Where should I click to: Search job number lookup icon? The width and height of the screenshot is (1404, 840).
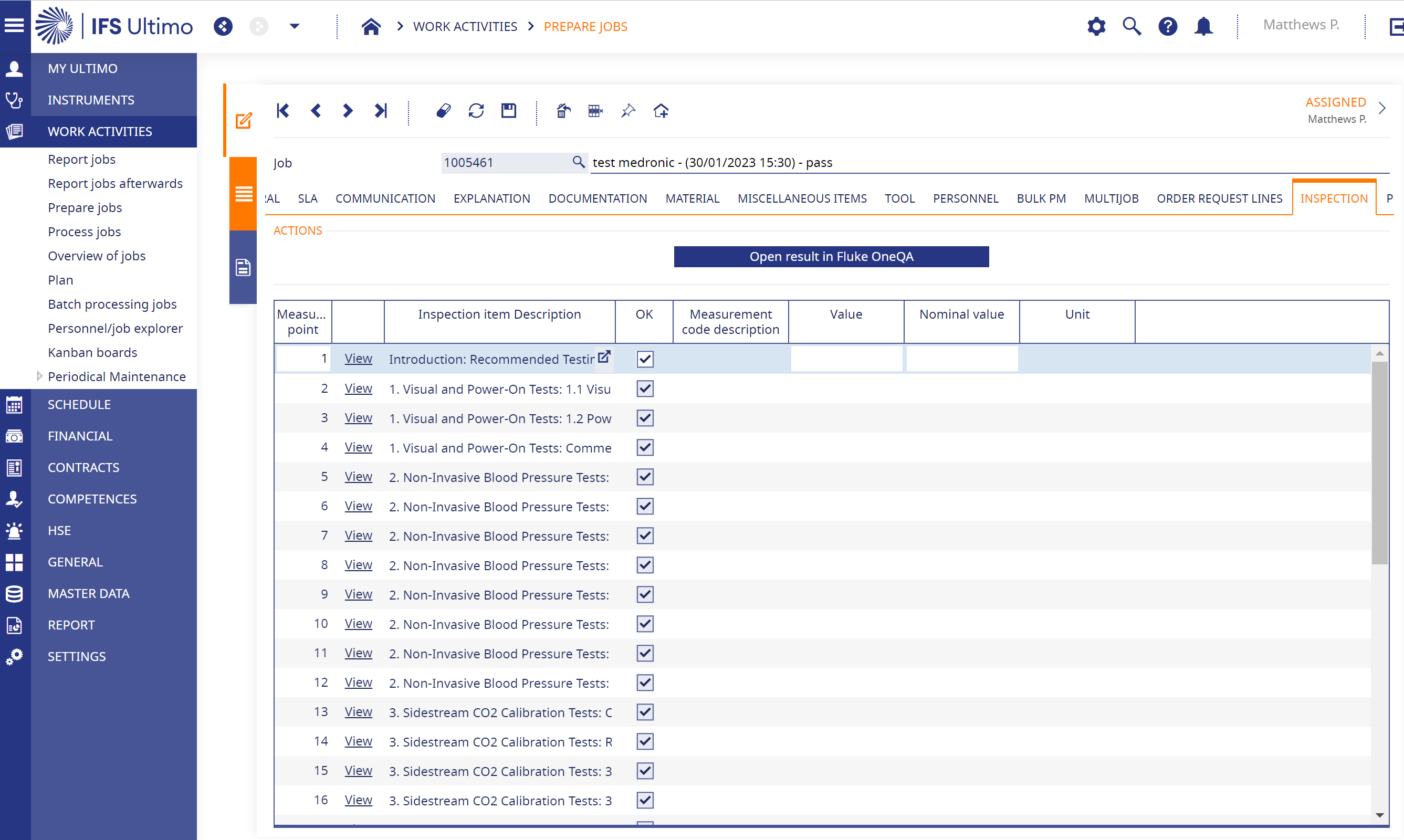point(578,162)
